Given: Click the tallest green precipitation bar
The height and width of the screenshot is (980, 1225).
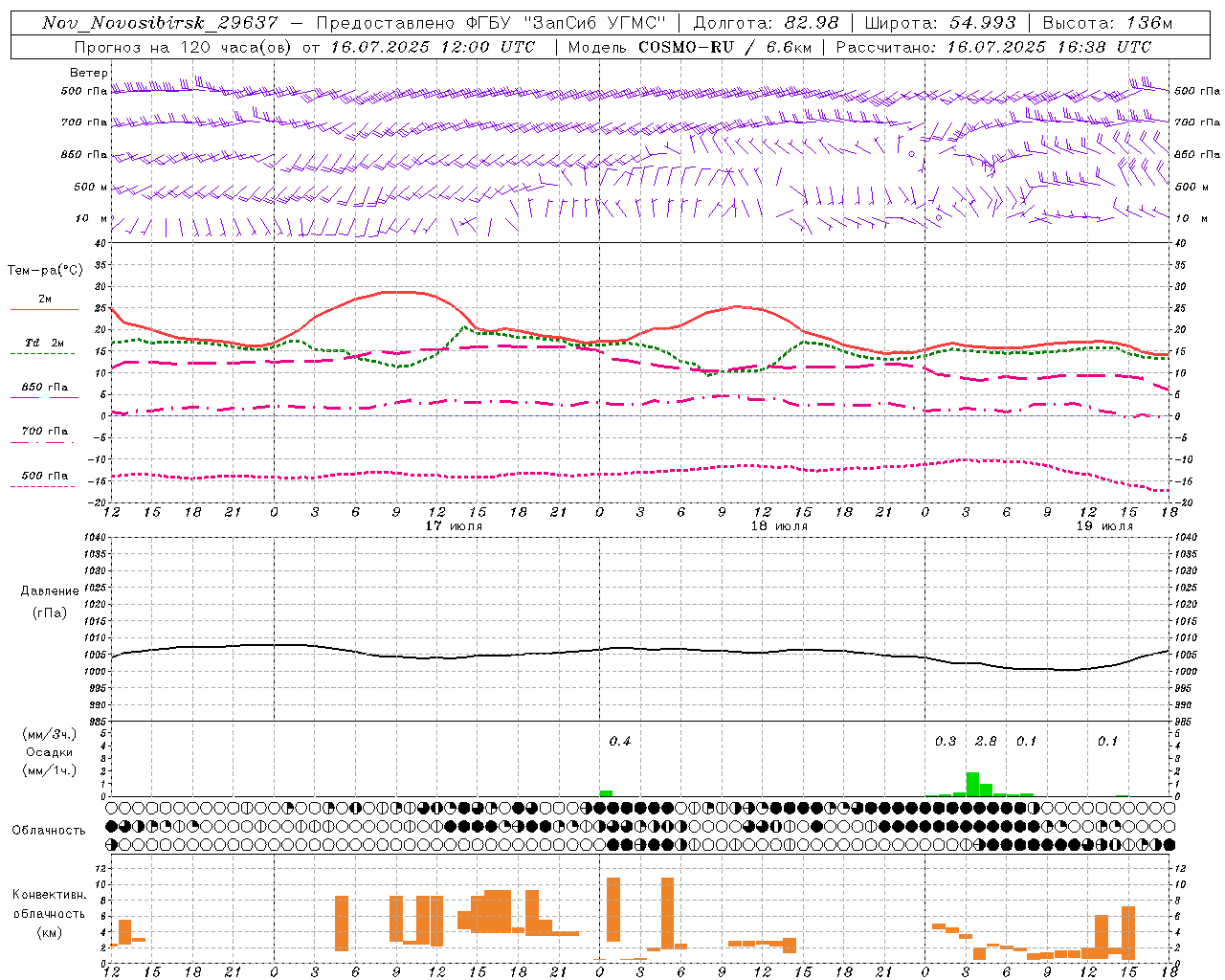Looking at the screenshot, I should pyautogui.click(x=972, y=784).
